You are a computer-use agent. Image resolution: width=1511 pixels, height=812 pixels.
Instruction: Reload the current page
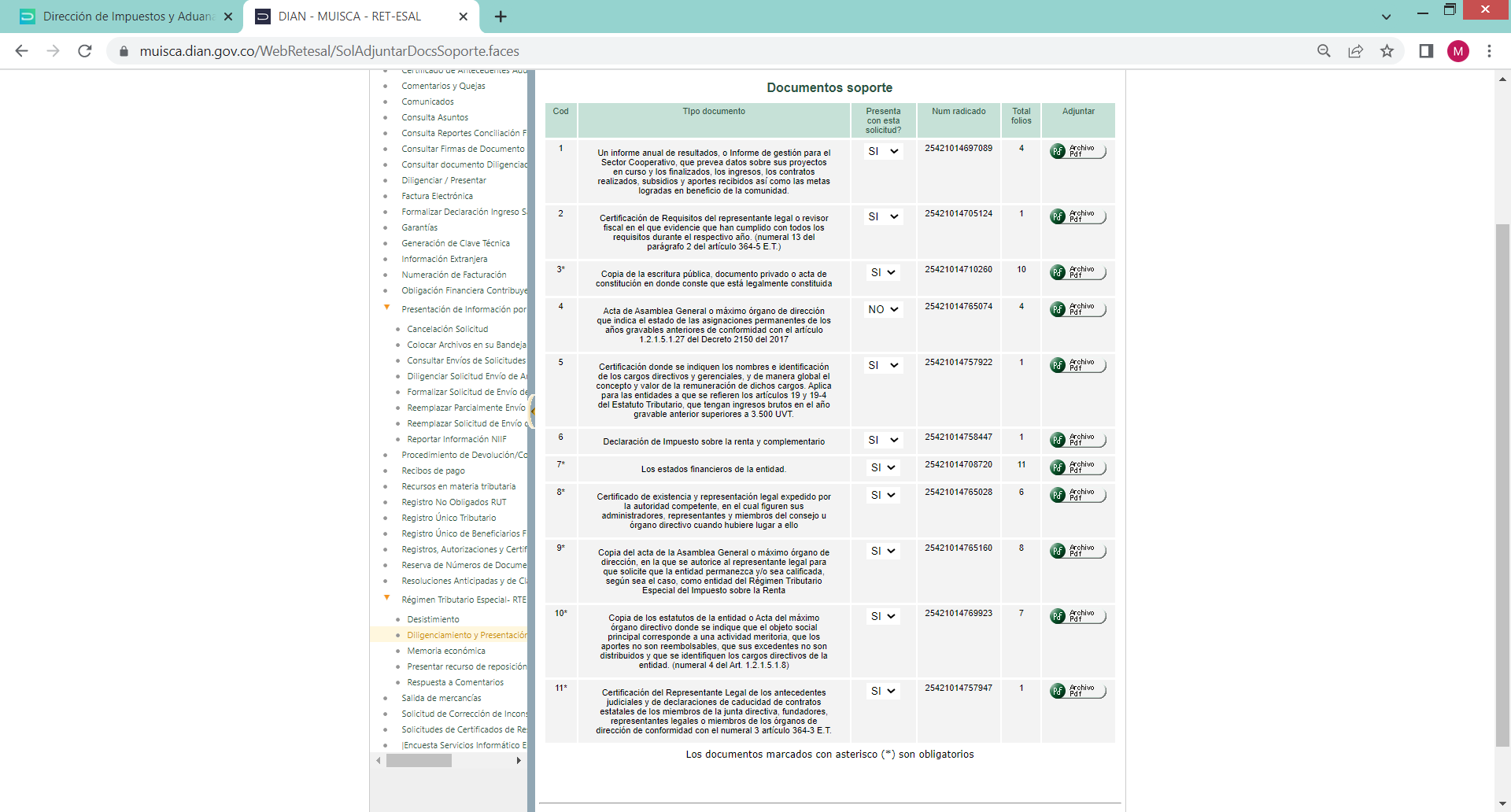(x=85, y=51)
